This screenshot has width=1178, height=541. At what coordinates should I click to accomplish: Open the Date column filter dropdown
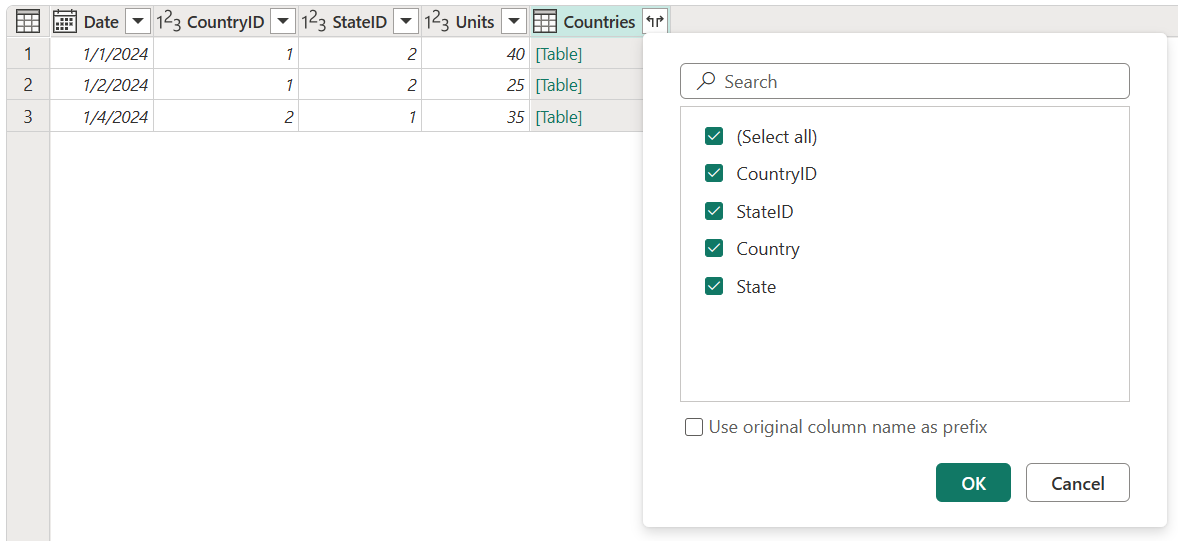[x=138, y=22]
